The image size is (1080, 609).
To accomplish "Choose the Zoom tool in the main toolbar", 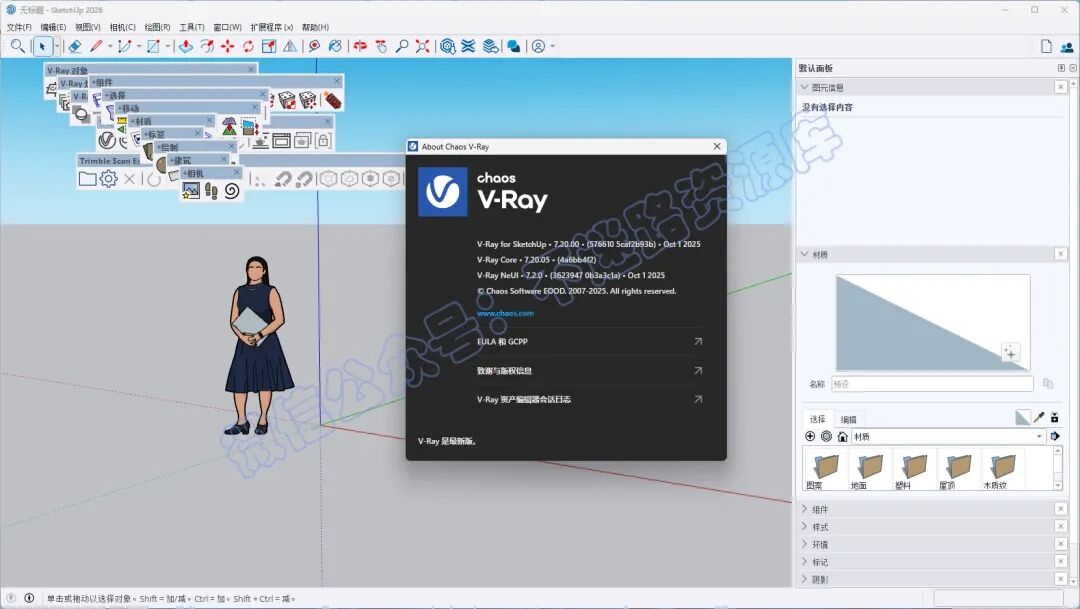I will point(402,46).
